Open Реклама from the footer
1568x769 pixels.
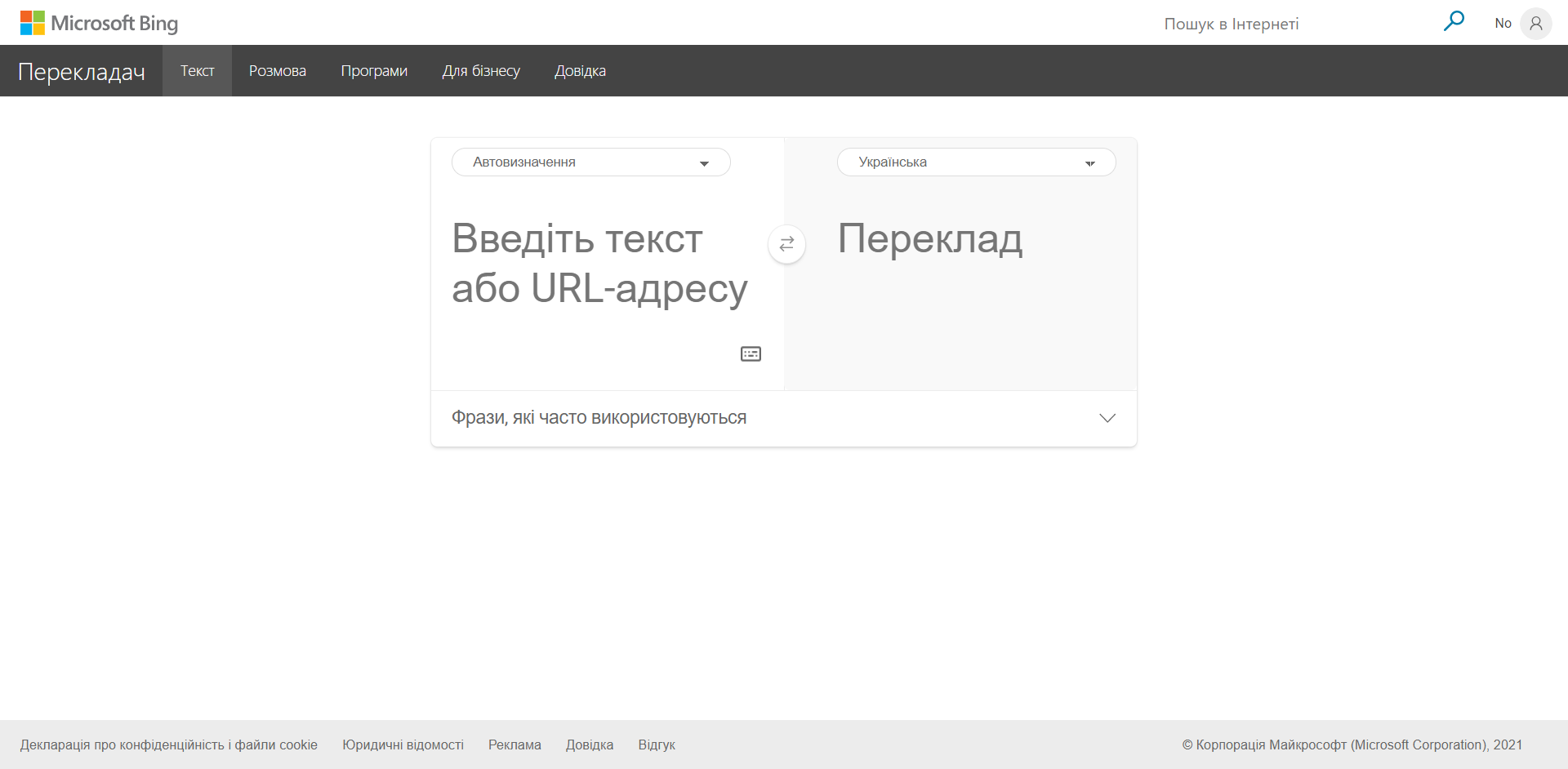pyautogui.click(x=514, y=745)
